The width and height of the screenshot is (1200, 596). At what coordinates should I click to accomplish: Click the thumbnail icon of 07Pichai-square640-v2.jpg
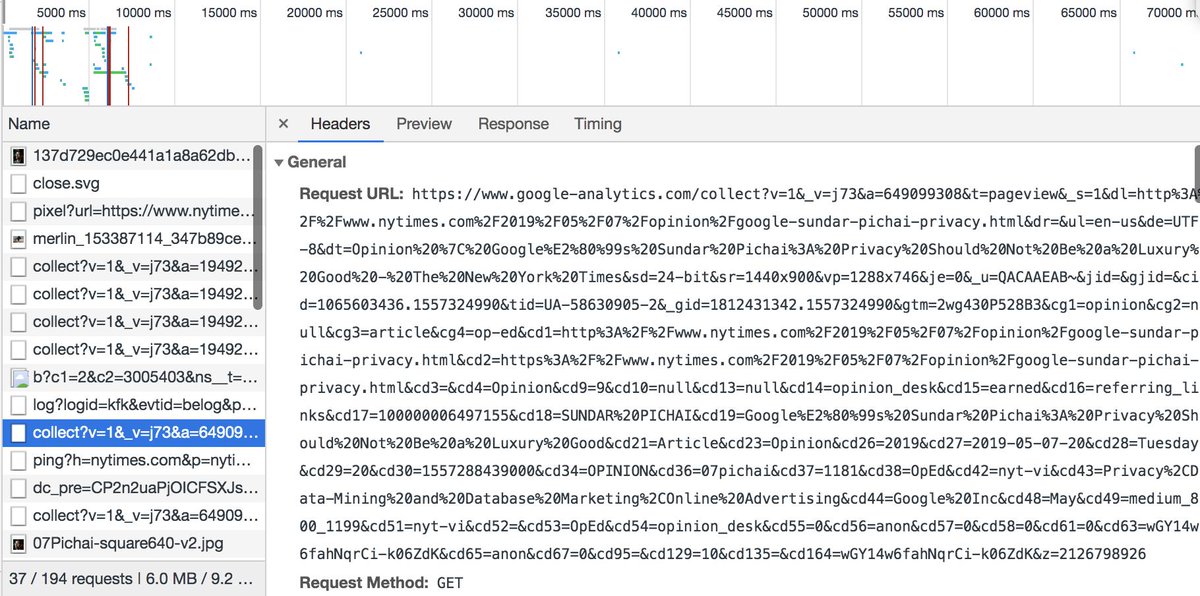pos(18,544)
